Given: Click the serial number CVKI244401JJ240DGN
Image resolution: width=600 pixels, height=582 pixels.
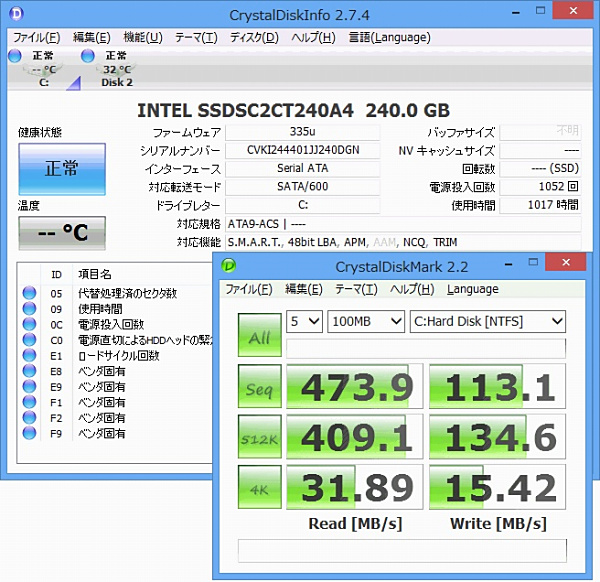Looking at the screenshot, I should (x=302, y=150).
